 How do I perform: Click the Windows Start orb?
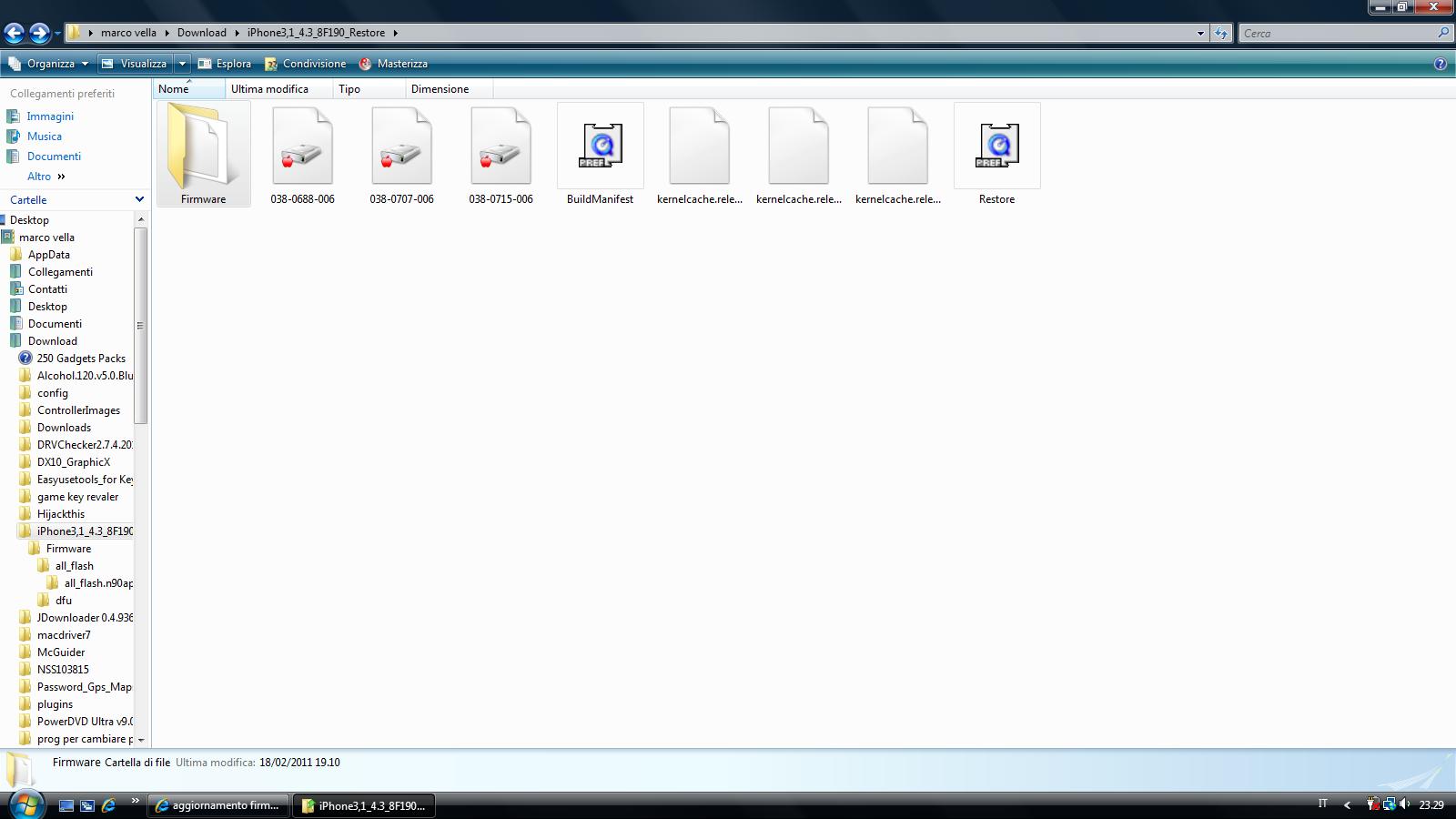tap(25, 804)
